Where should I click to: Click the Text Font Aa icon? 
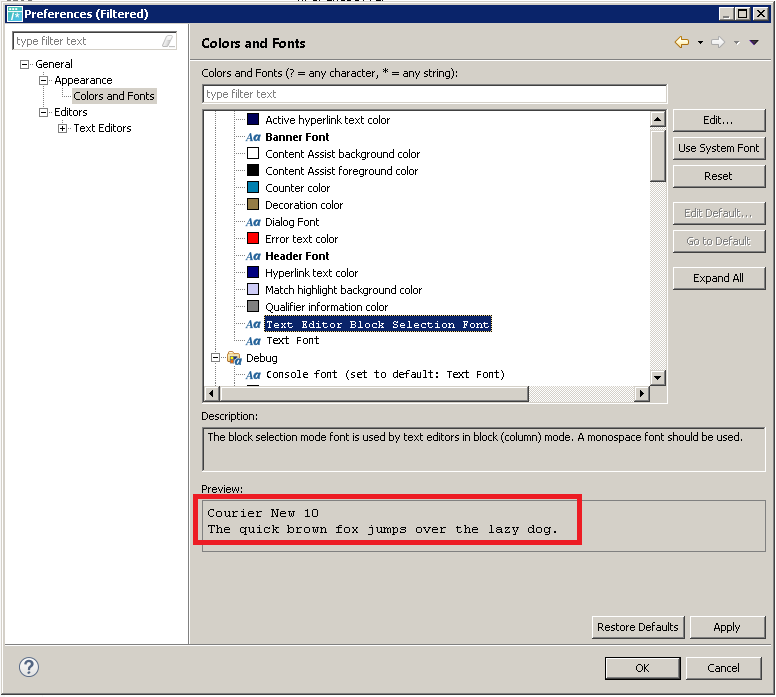click(253, 341)
